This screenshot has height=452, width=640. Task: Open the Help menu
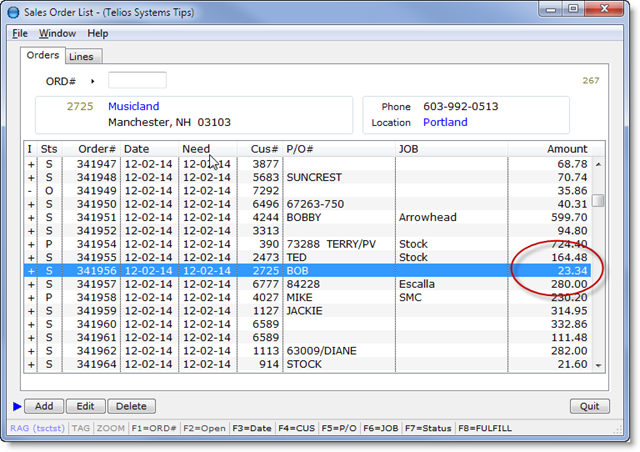pos(98,33)
